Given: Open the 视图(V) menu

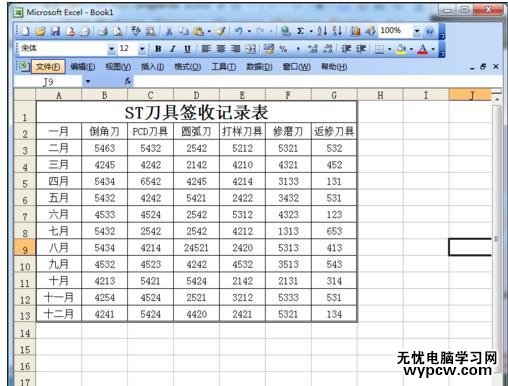Looking at the screenshot, I should tap(118, 67).
